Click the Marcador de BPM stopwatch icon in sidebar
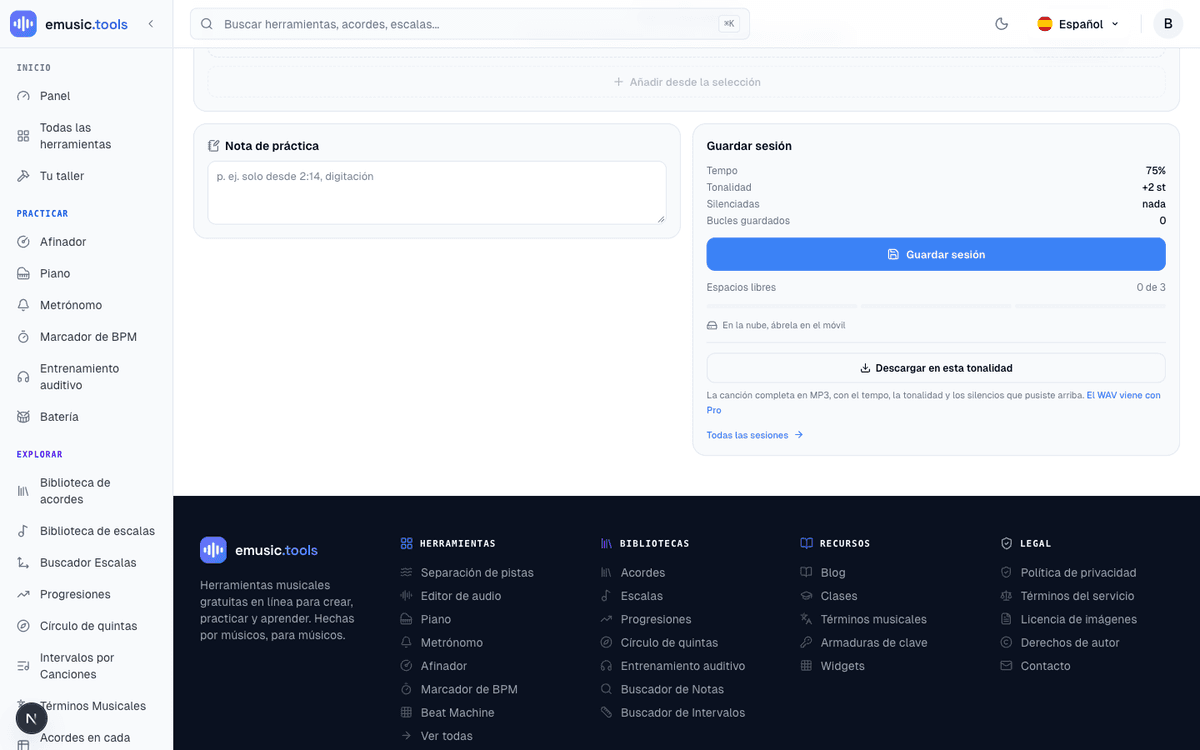This screenshot has width=1200, height=750. (x=23, y=337)
